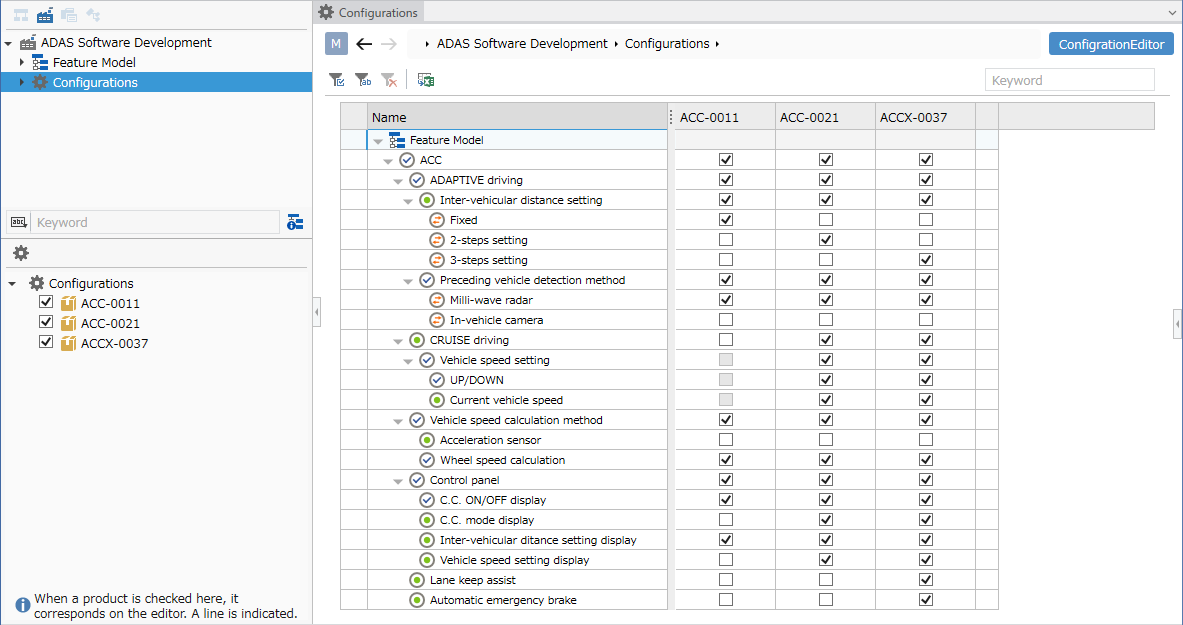Image resolution: width=1183 pixels, height=625 pixels.
Task: Click the ACC-0021 product box icon
Action: click(x=69, y=323)
